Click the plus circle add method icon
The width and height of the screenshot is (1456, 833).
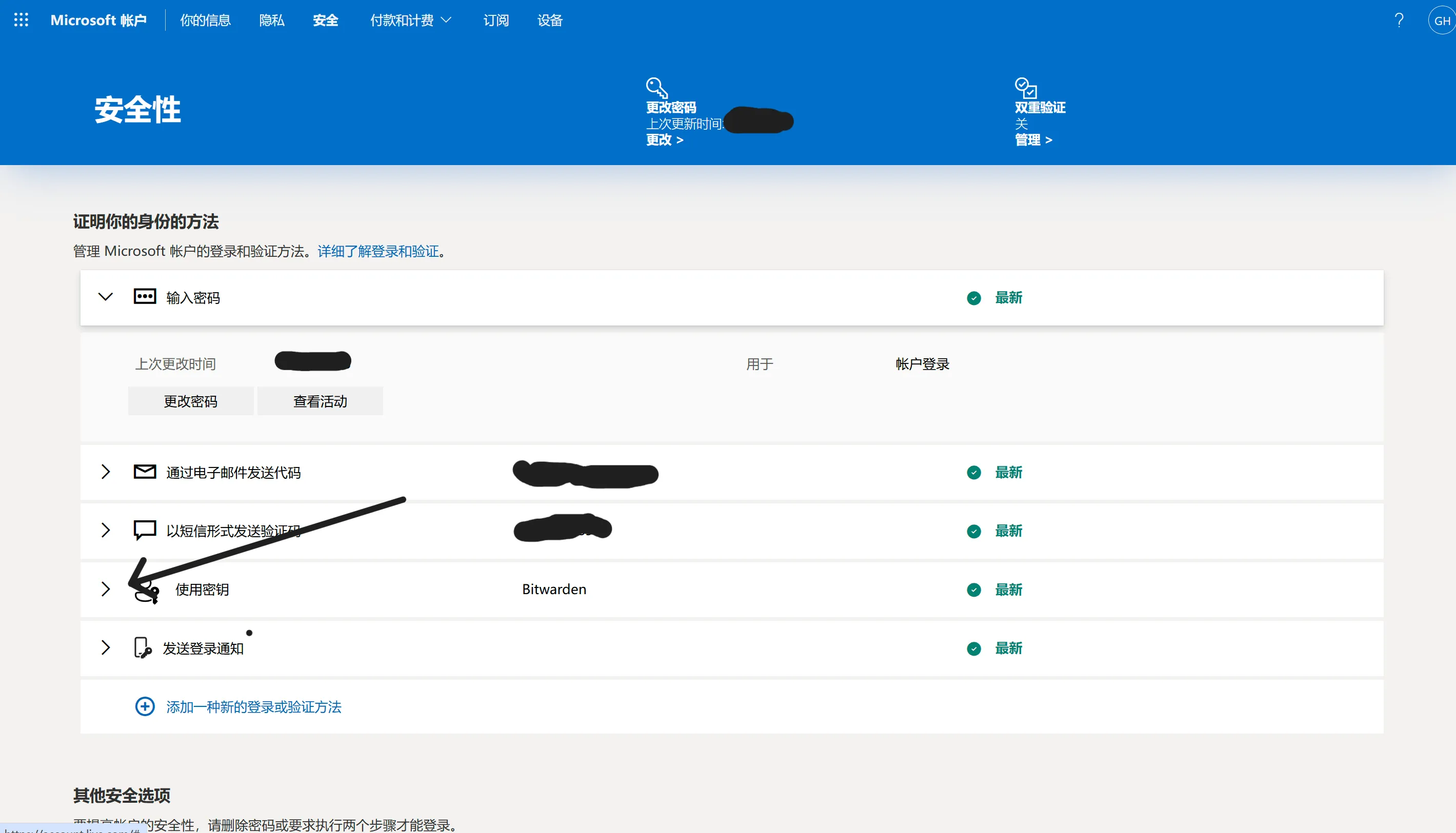pyautogui.click(x=145, y=706)
